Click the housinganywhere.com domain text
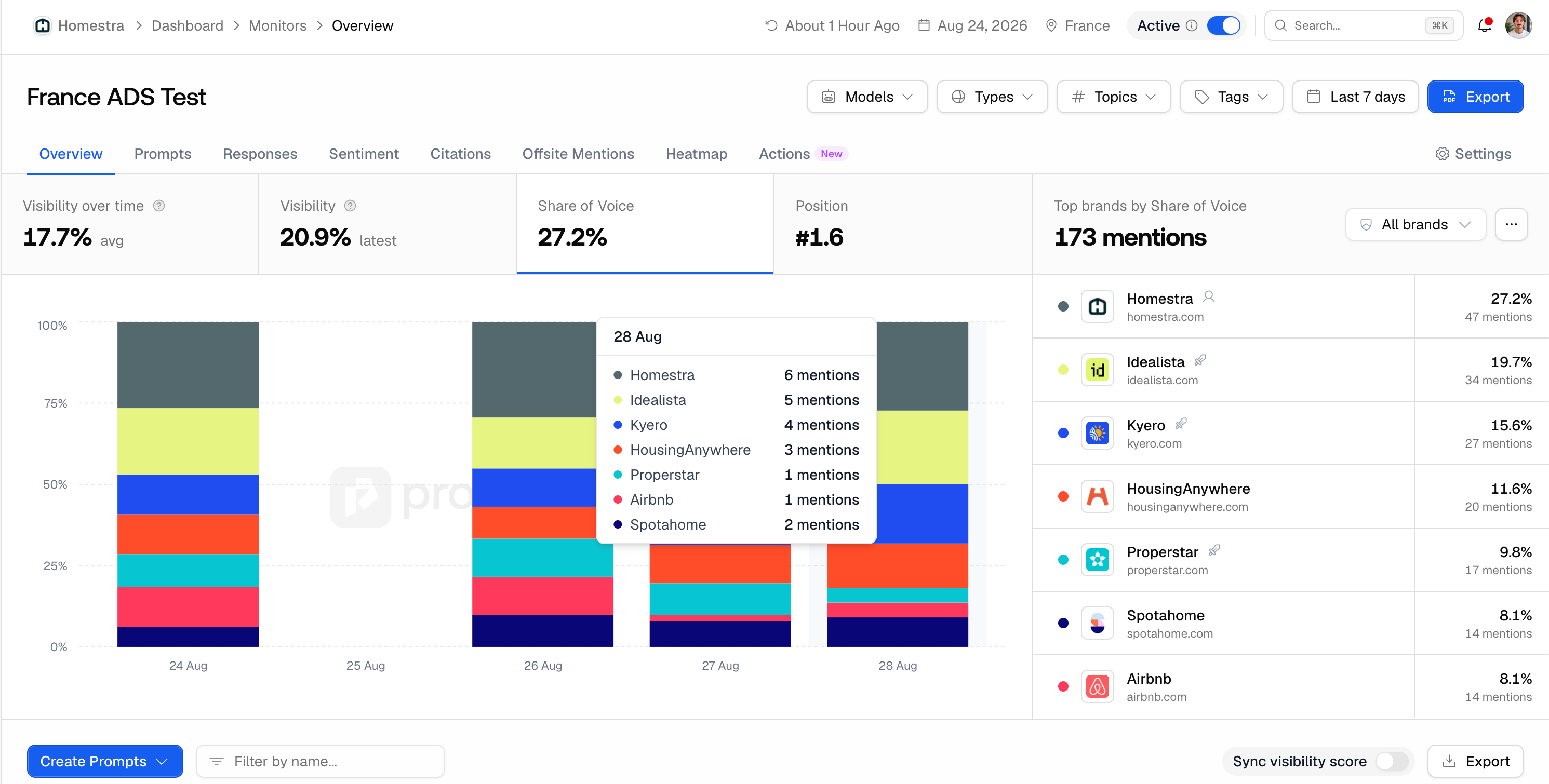Viewport: 1549px width, 784px height. [x=1187, y=506]
